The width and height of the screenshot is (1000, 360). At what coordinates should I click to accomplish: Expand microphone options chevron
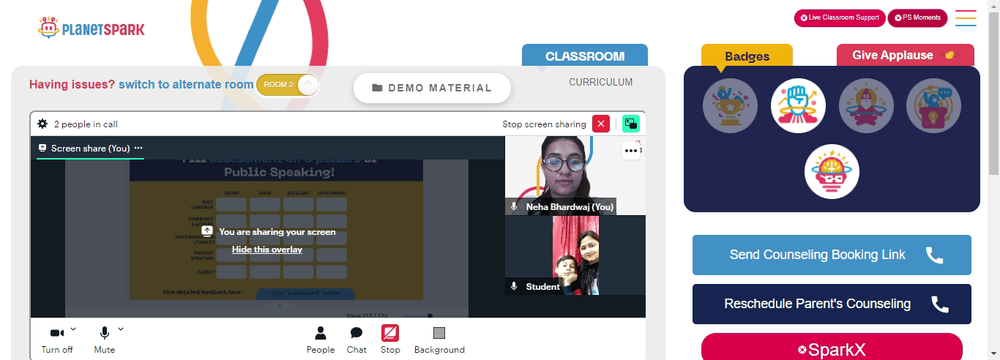[x=121, y=329]
